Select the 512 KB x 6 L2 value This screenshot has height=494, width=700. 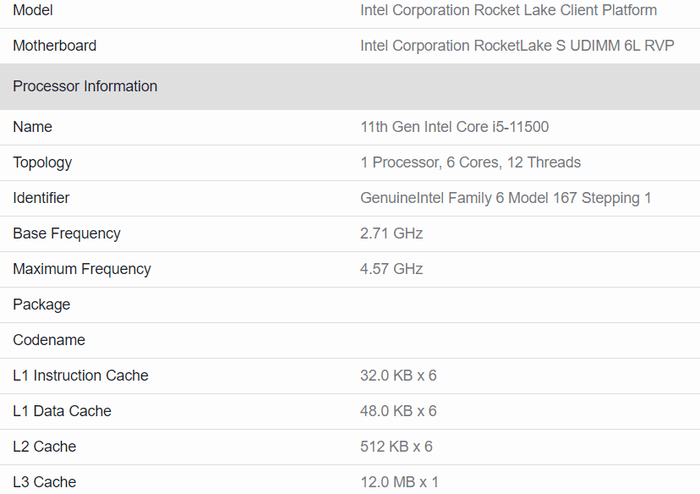[x=396, y=447]
